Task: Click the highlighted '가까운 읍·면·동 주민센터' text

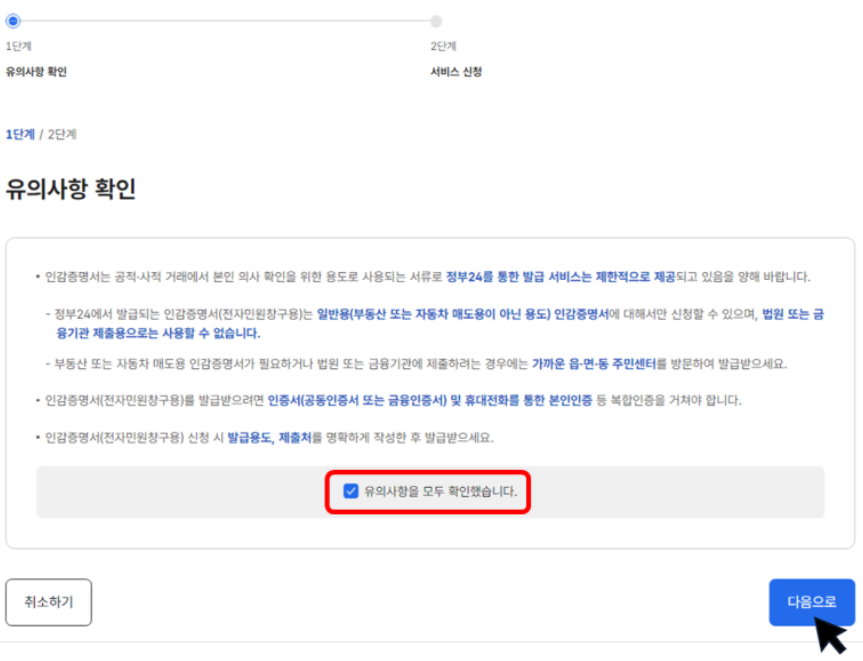Action: pyautogui.click(x=594, y=364)
